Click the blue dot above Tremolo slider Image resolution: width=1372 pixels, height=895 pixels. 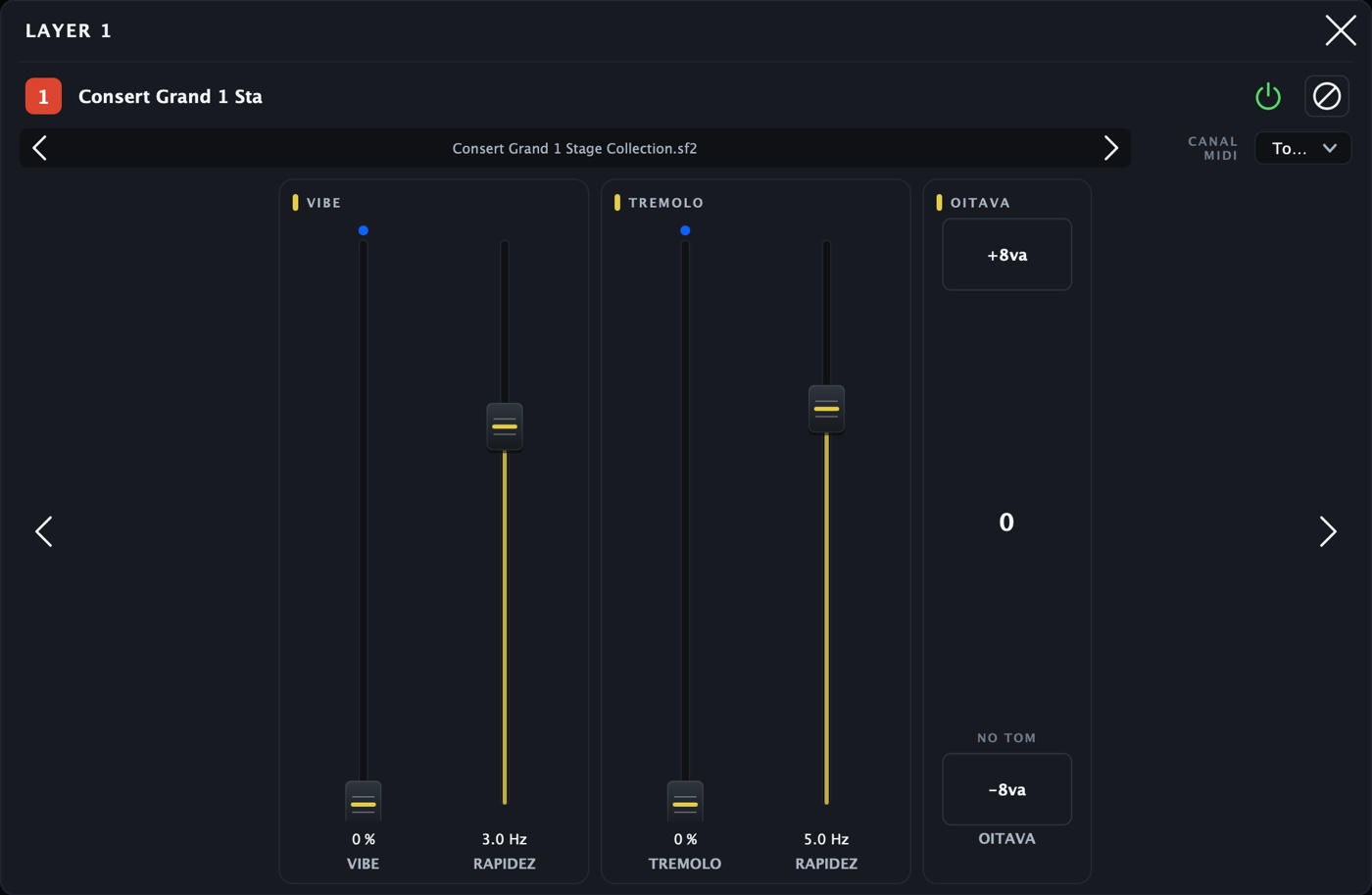point(685,230)
